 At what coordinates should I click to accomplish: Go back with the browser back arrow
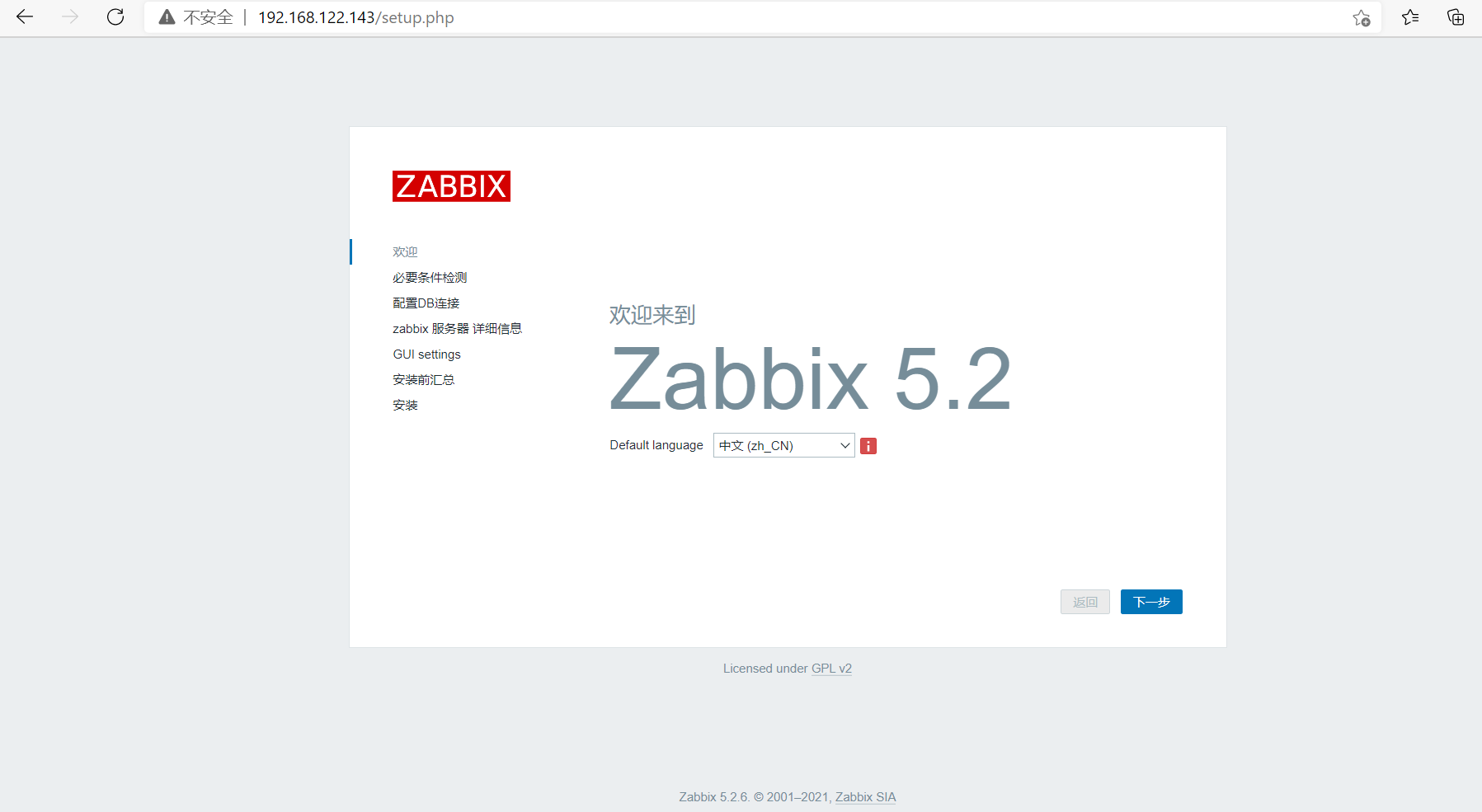tap(25, 17)
